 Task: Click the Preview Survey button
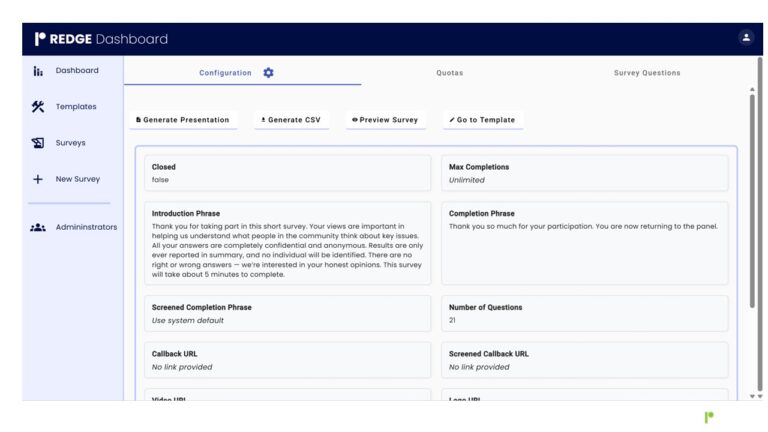(385, 120)
